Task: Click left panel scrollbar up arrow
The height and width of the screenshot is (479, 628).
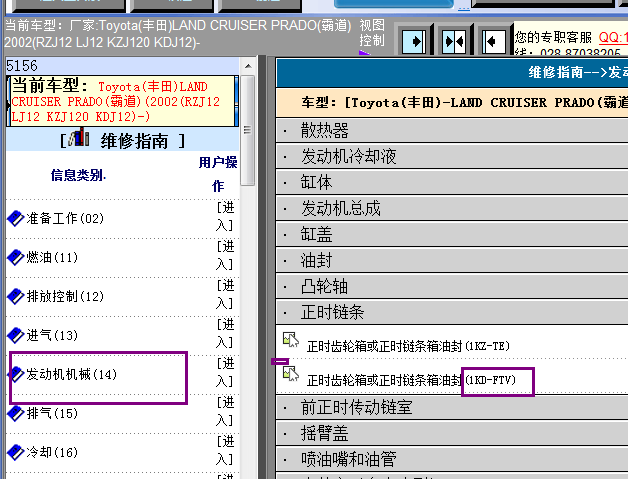Action: (x=248, y=66)
